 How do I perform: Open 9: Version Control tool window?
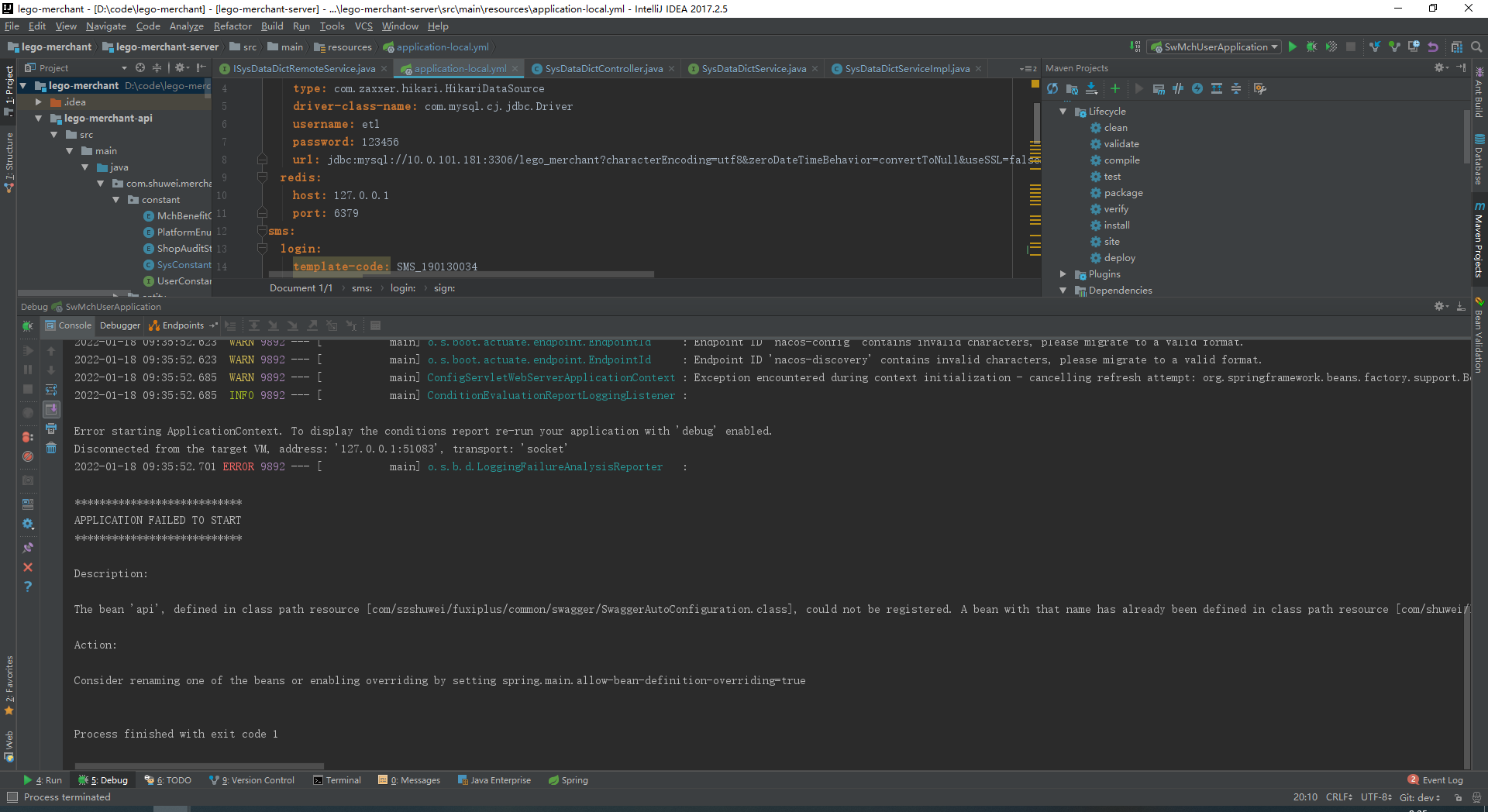[x=252, y=780]
